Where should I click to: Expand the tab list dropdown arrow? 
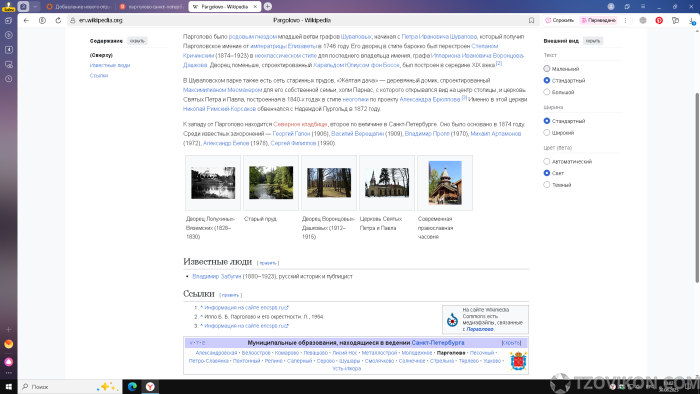[x=35, y=6]
